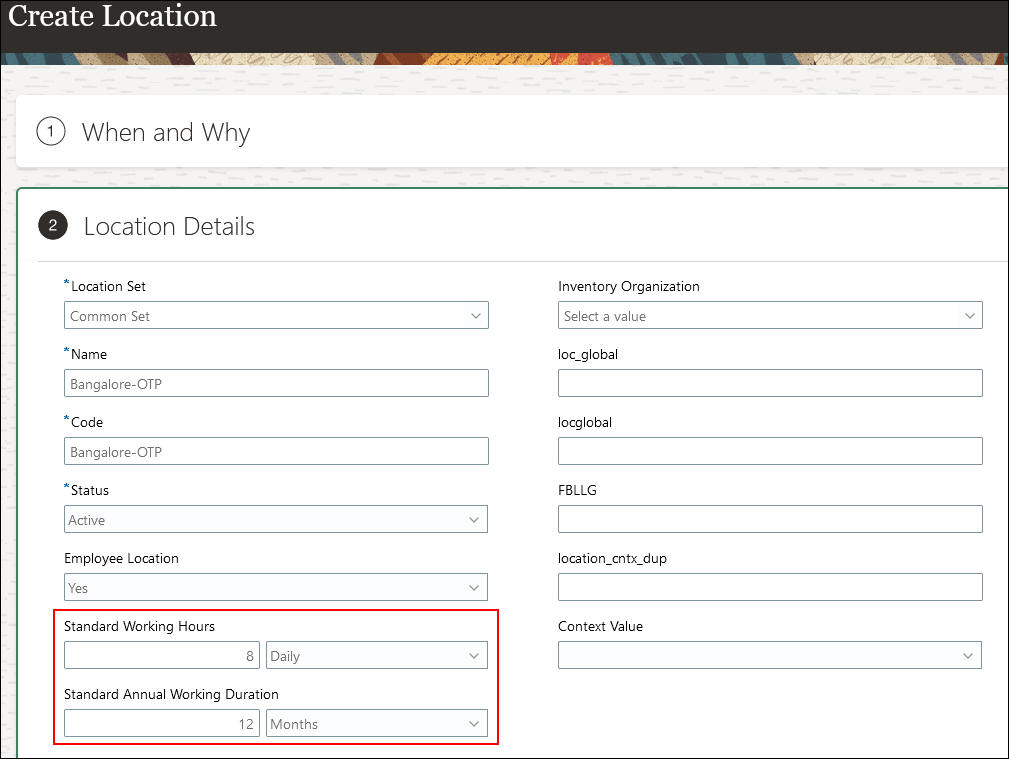The width and height of the screenshot is (1009, 759).
Task: Click the location_cntx_dup field
Action: [770, 588]
